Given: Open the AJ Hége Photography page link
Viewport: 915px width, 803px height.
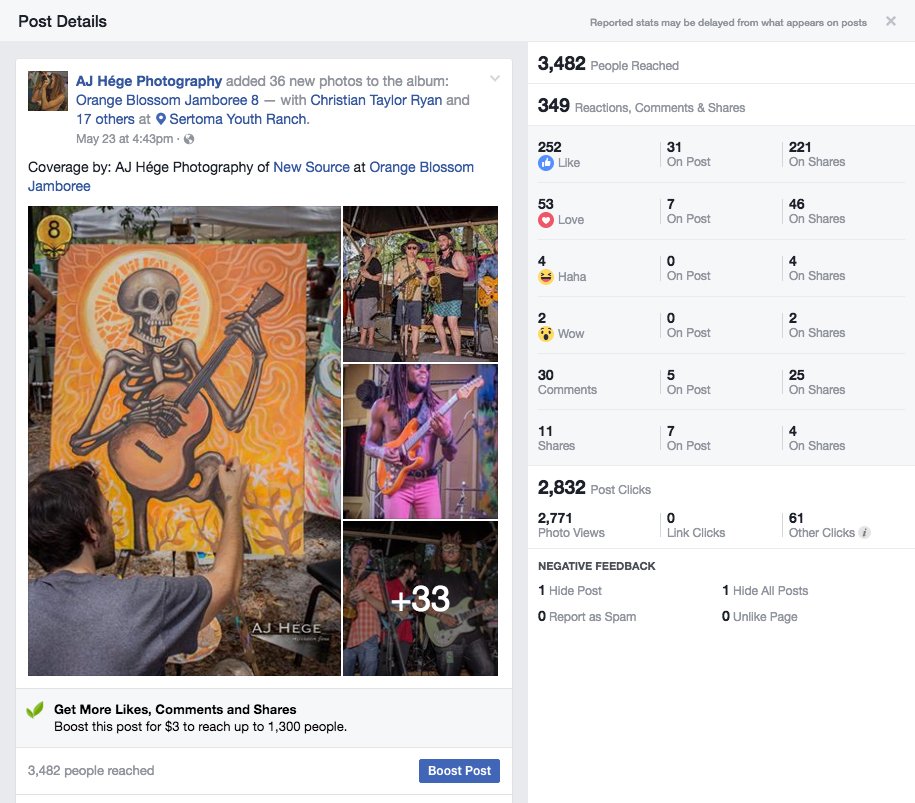Looking at the screenshot, I should coord(149,81).
